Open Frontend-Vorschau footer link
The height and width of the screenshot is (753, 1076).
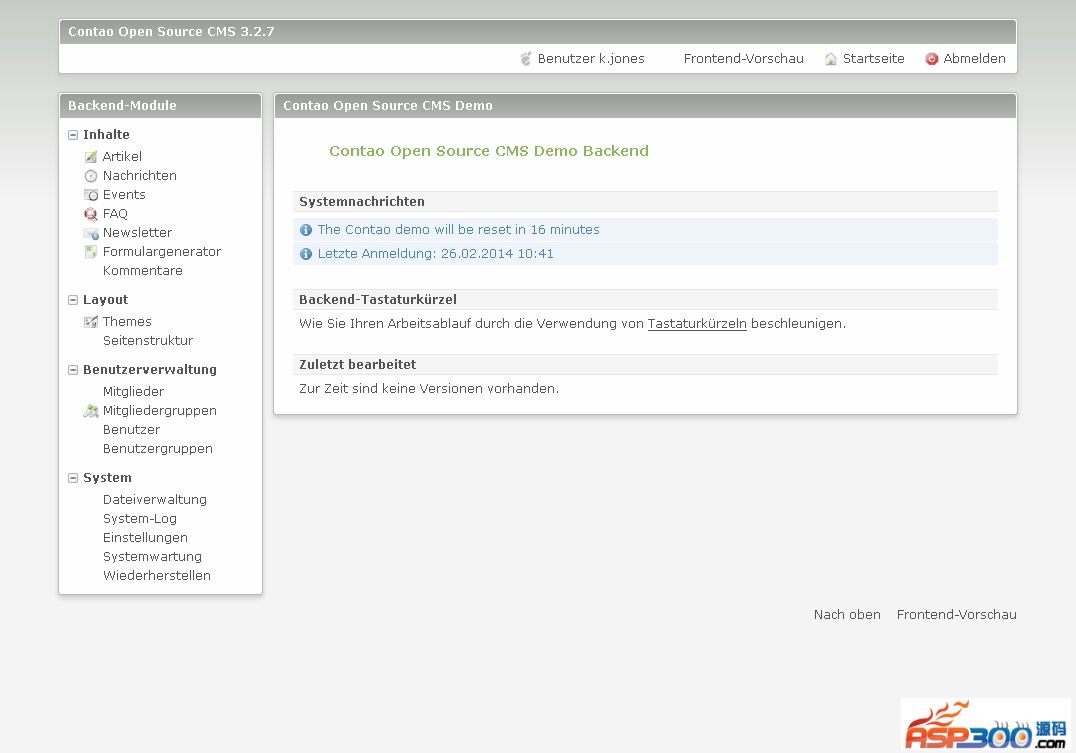point(957,615)
